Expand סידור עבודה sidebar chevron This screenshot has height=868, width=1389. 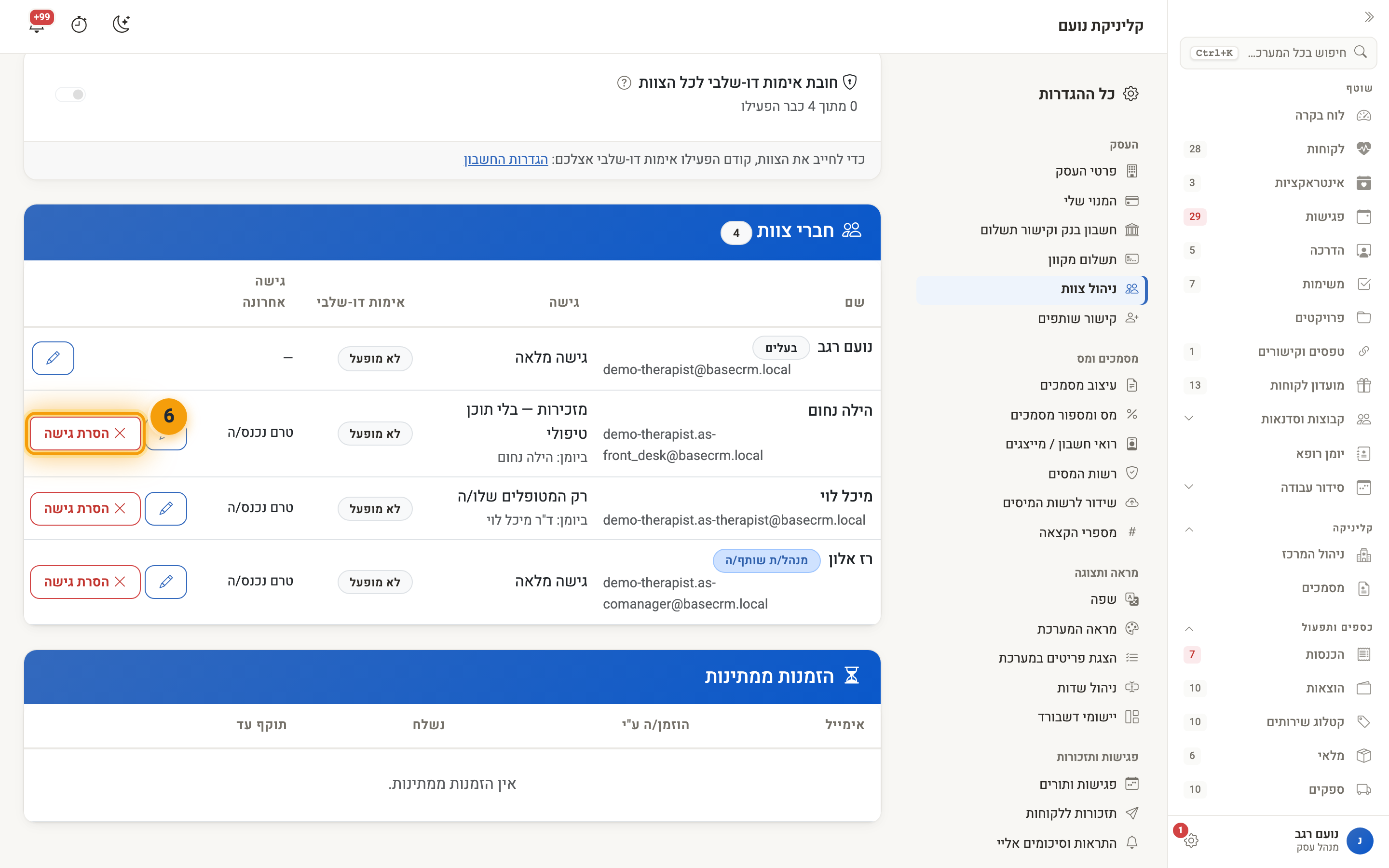coord(1189,487)
